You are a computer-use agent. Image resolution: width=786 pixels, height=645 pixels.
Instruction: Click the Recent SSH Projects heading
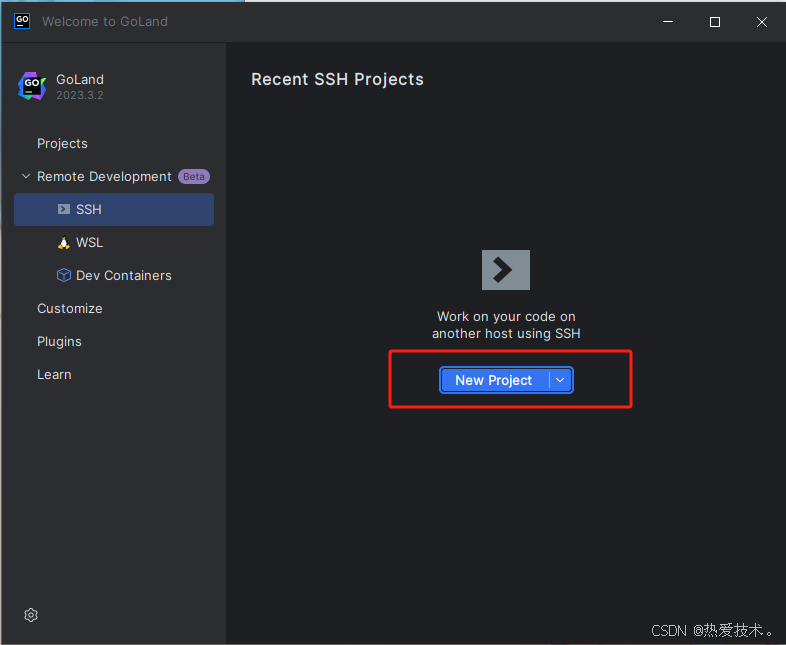337,79
